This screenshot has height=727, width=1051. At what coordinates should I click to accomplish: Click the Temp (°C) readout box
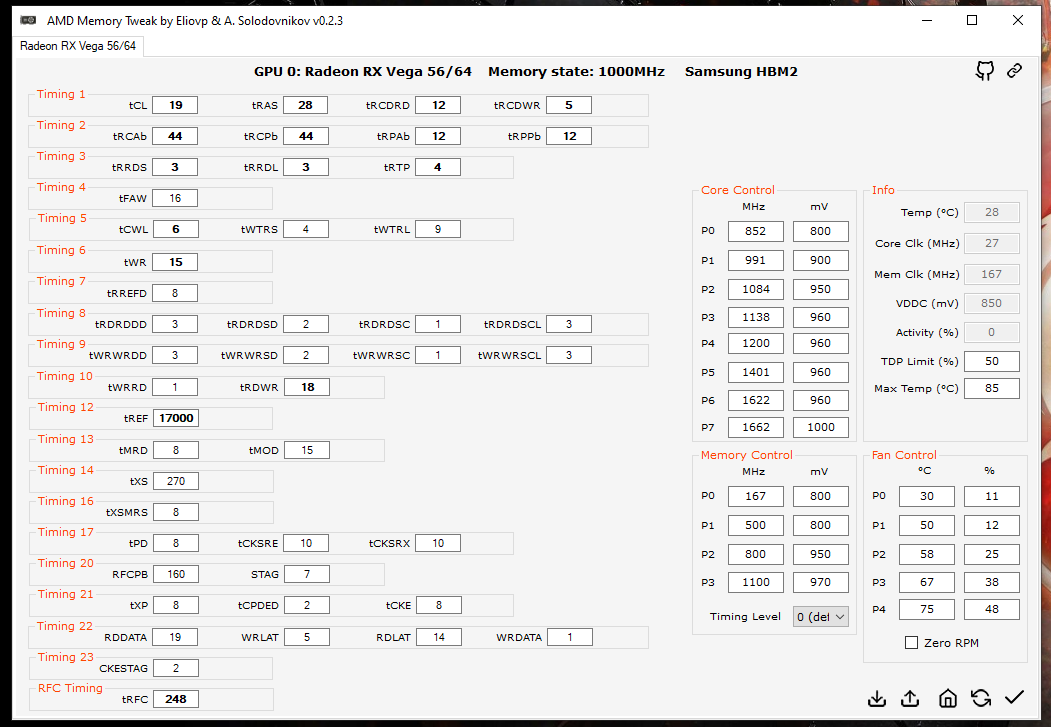click(x=992, y=212)
